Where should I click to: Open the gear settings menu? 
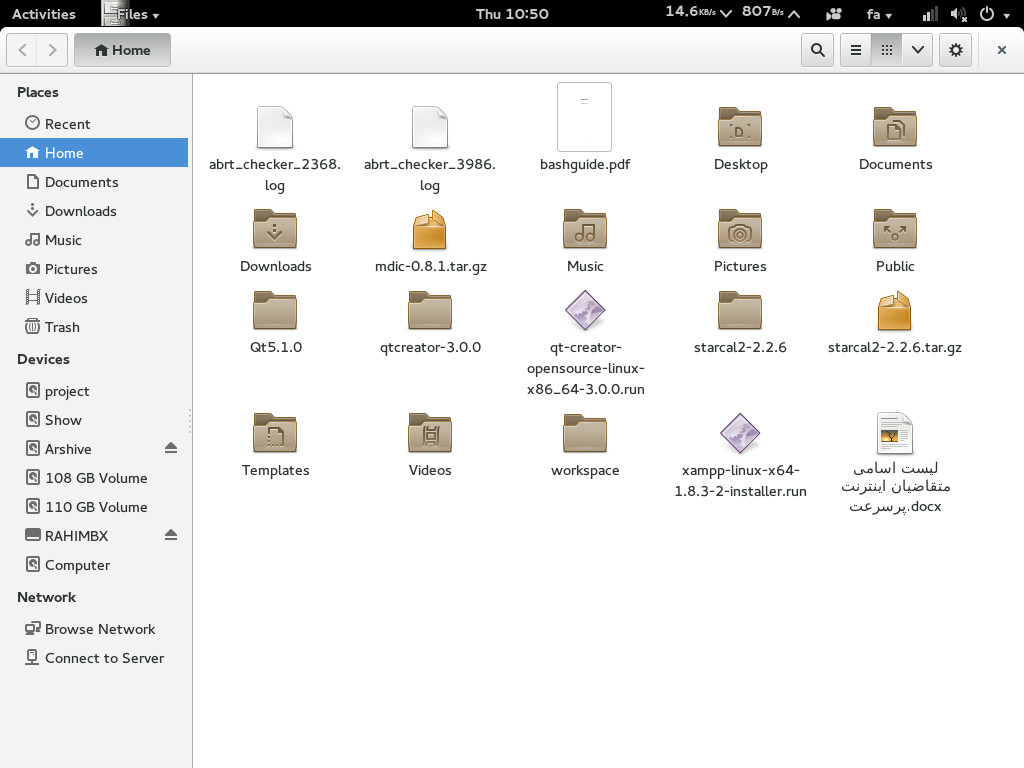point(956,50)
